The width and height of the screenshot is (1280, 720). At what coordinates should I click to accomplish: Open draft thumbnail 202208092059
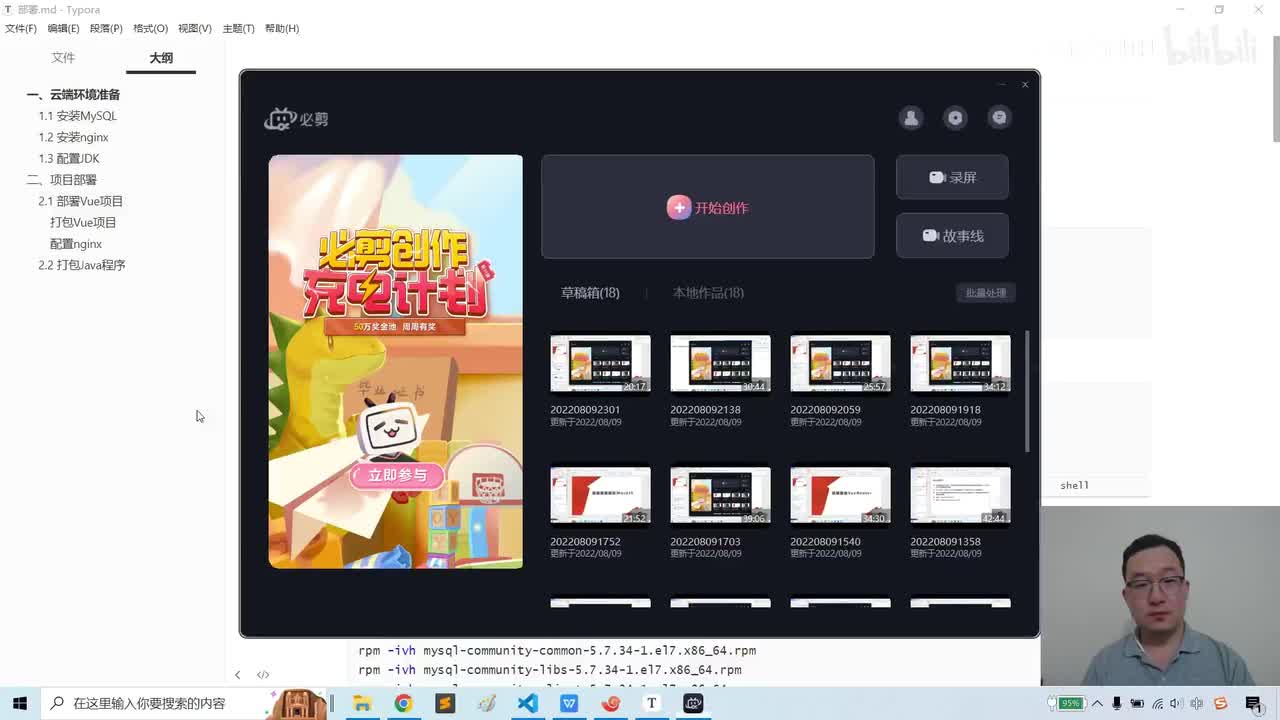tap(840, 364)
